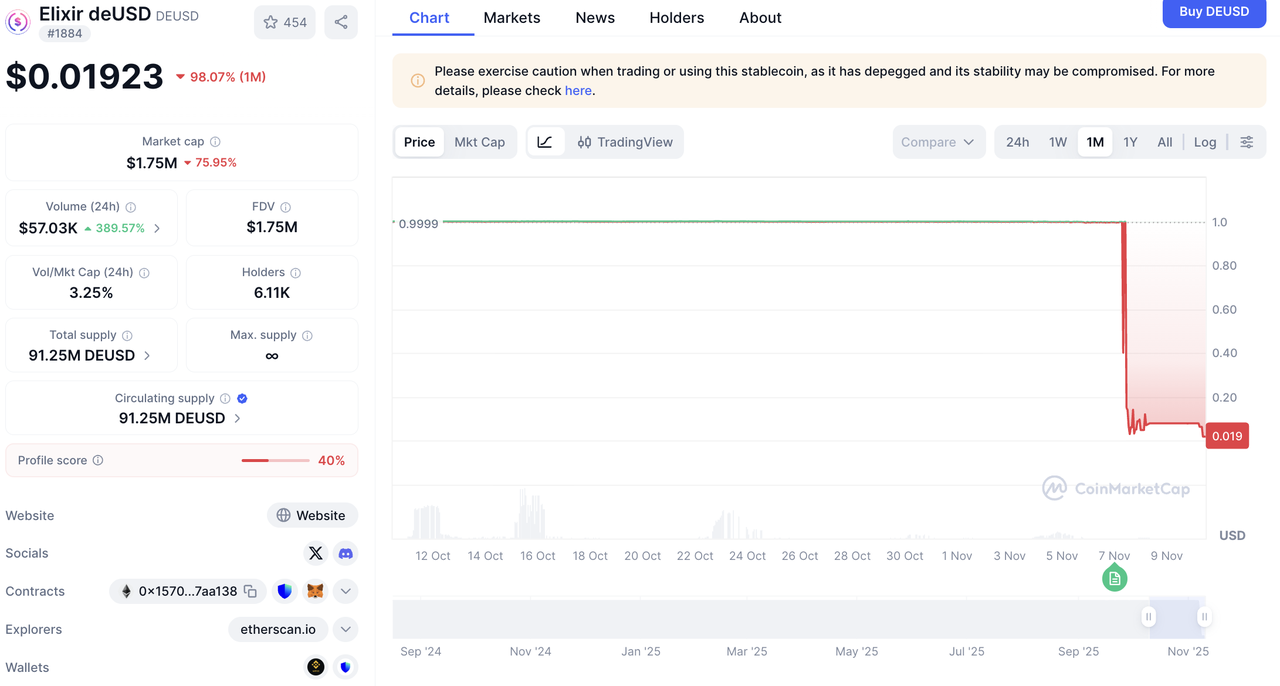Select the 1W time range
The image size is (1280, 686).
[x=1058, y=142]
